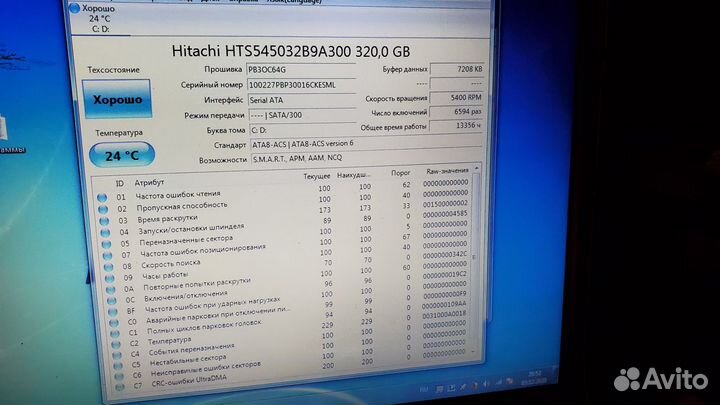This screenshot has width=720, height=405.
Task: Select the Включения/отключения attribute name
Action: 186,296
